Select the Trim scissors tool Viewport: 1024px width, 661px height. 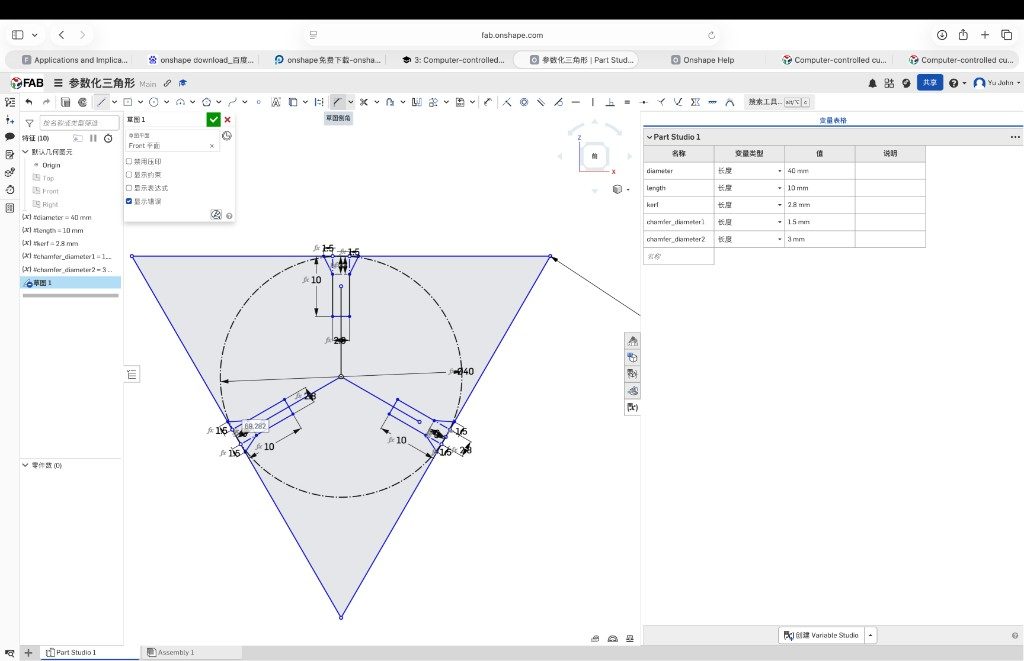[x=364, y=102]
